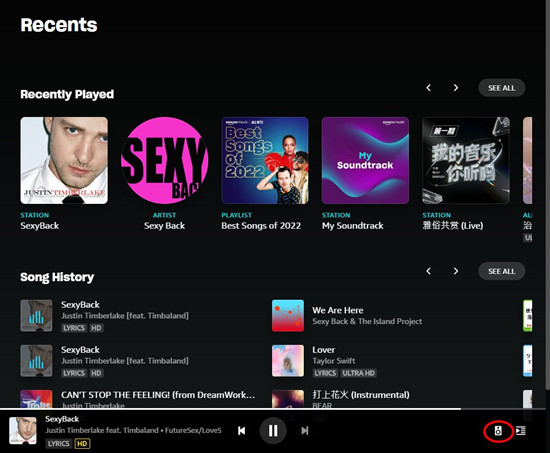Play the We Are Here song thumbnail
This screenshot has height=453, width=550.
coord(288,315)
